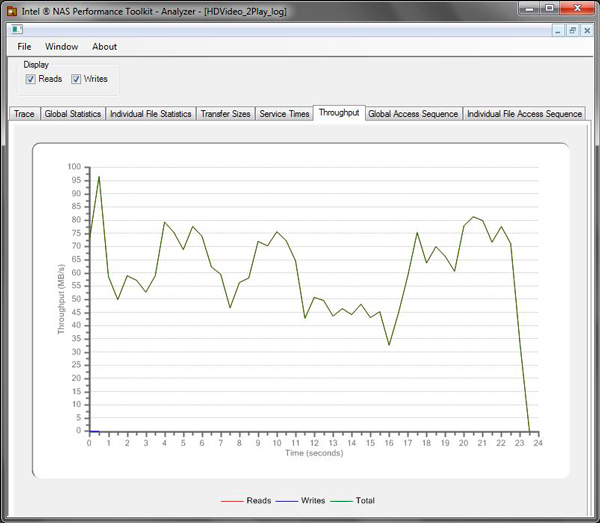
Task: Open the Individual File Statistics tab
Action: 150,114
